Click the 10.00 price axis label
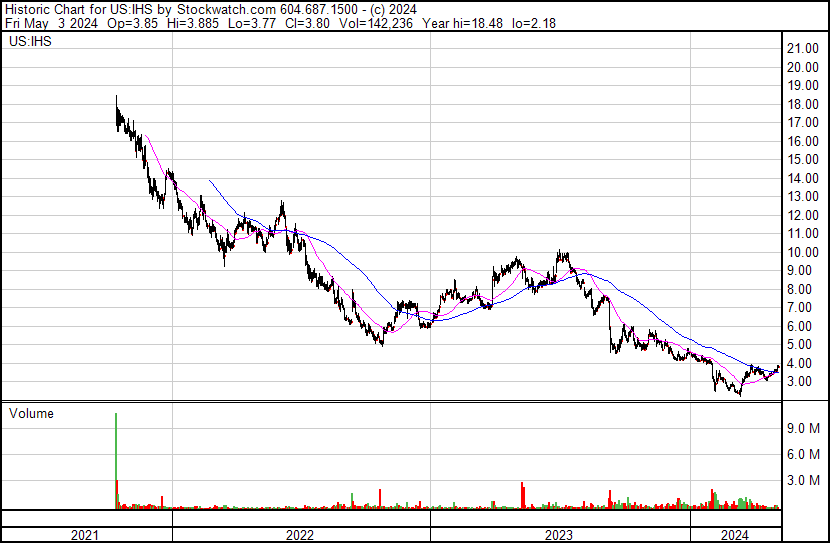The width and height of the screenshot is (830, 543). coord(802,252)
